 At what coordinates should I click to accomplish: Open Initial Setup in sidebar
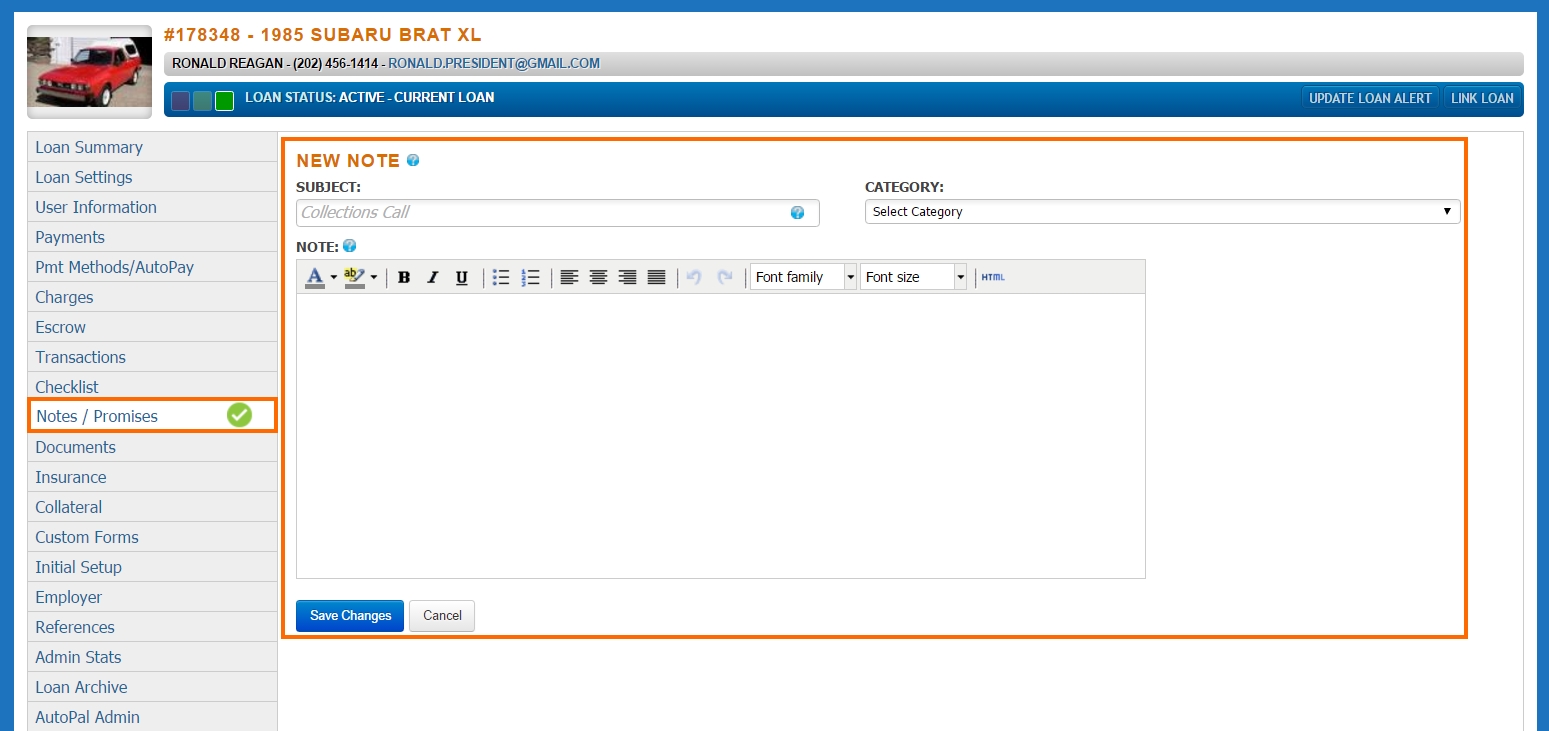152,567
